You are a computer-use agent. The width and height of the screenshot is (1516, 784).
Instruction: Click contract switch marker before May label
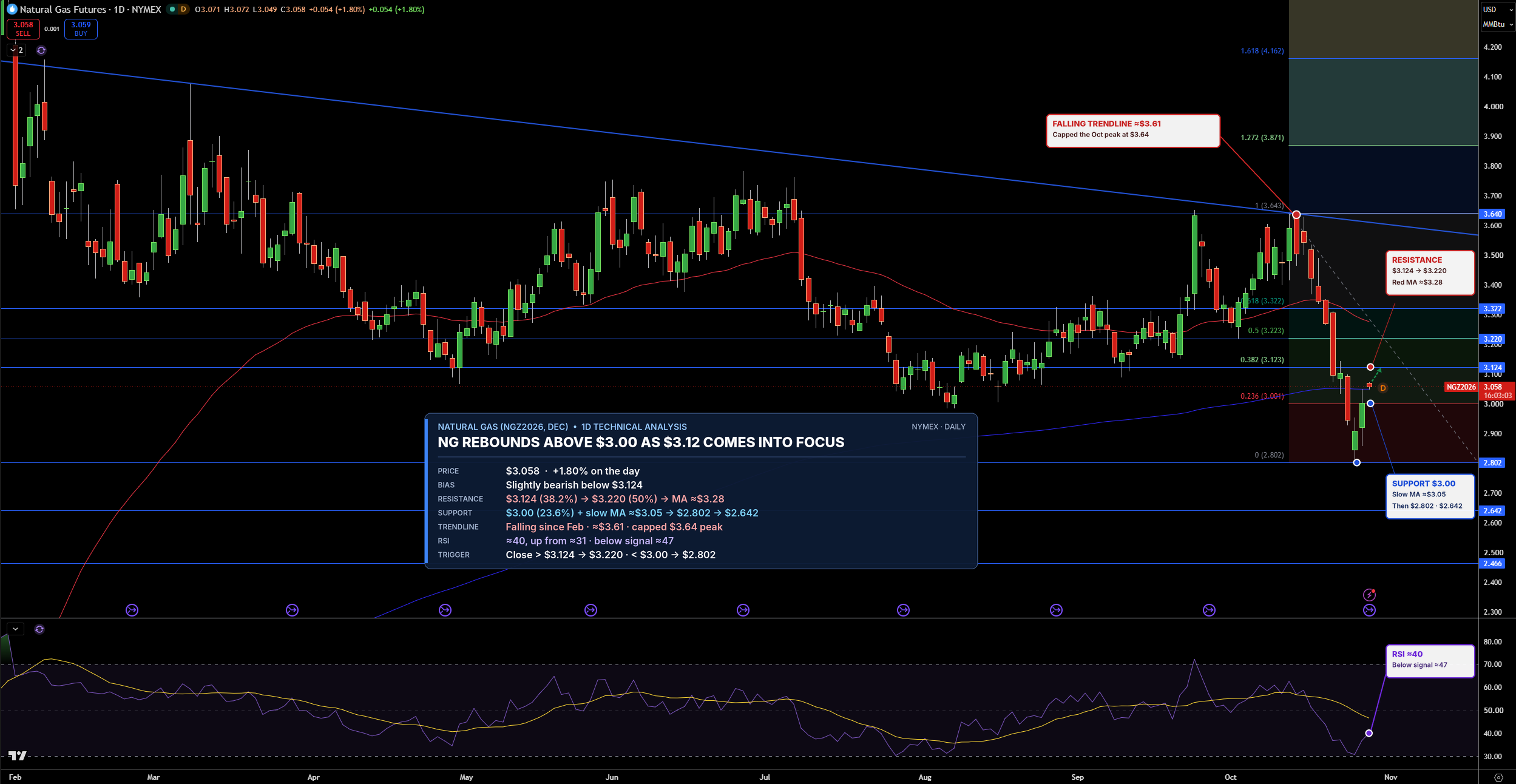[445, 610]
